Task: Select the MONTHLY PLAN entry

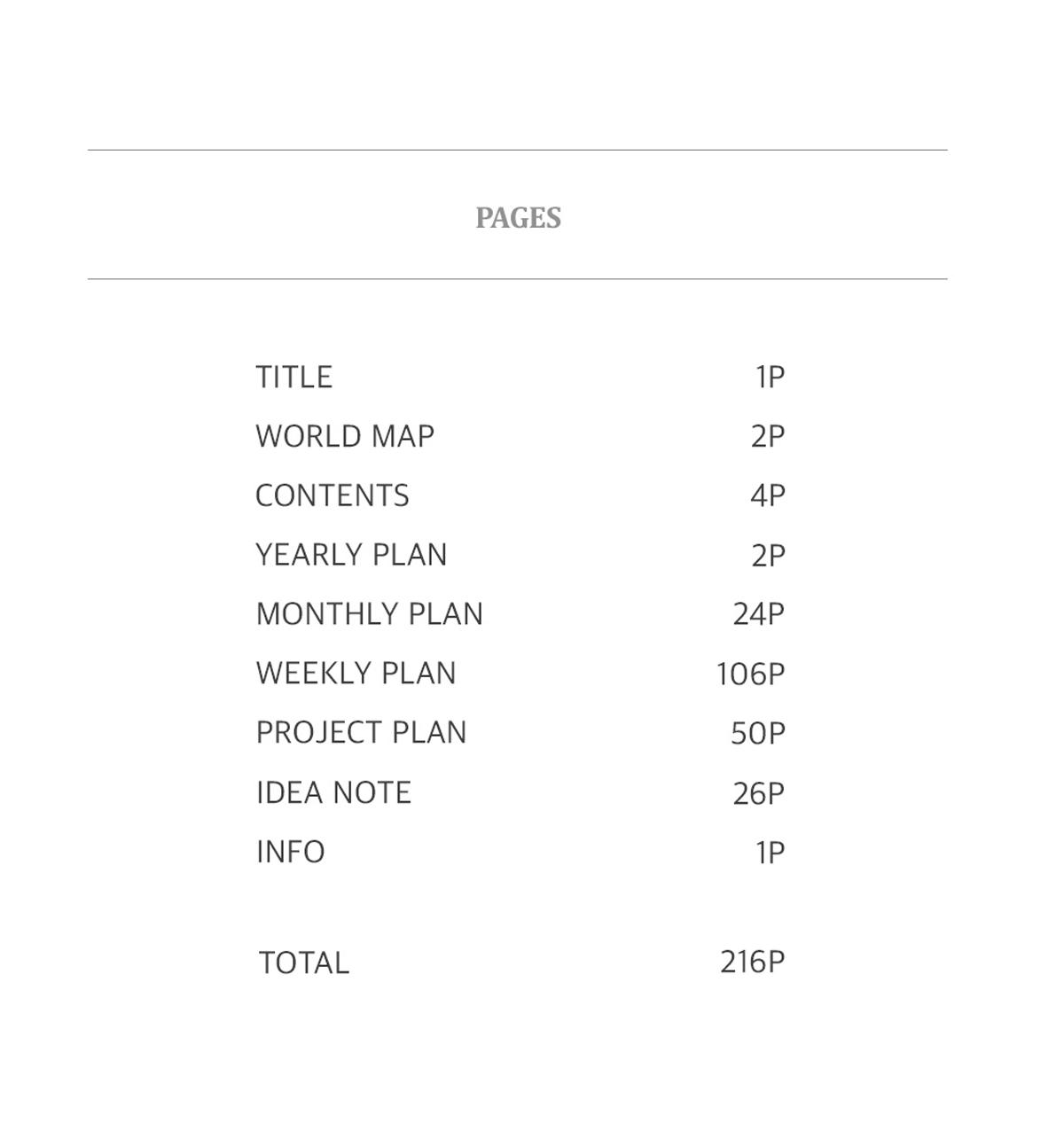Action: coord(369,614)
